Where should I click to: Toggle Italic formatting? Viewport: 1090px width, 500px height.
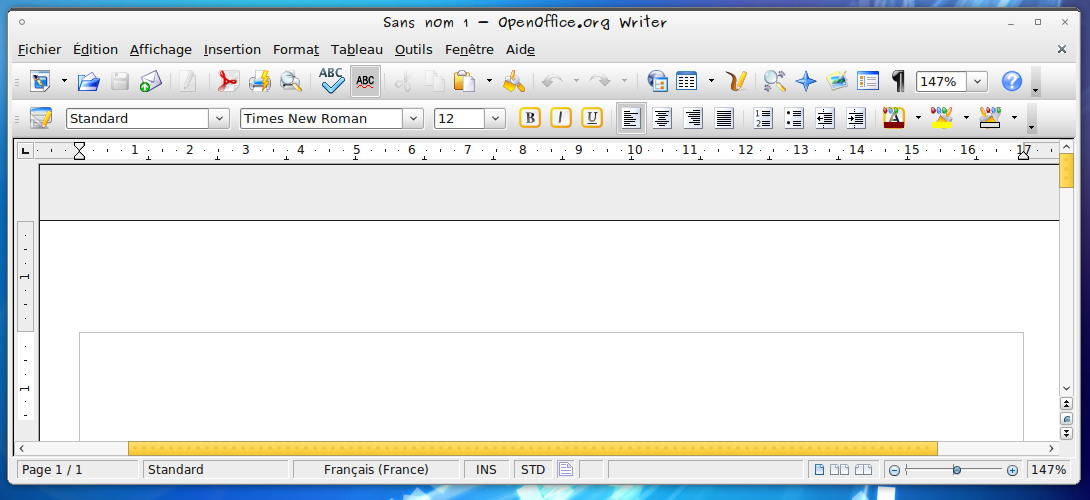coord(560,118)
